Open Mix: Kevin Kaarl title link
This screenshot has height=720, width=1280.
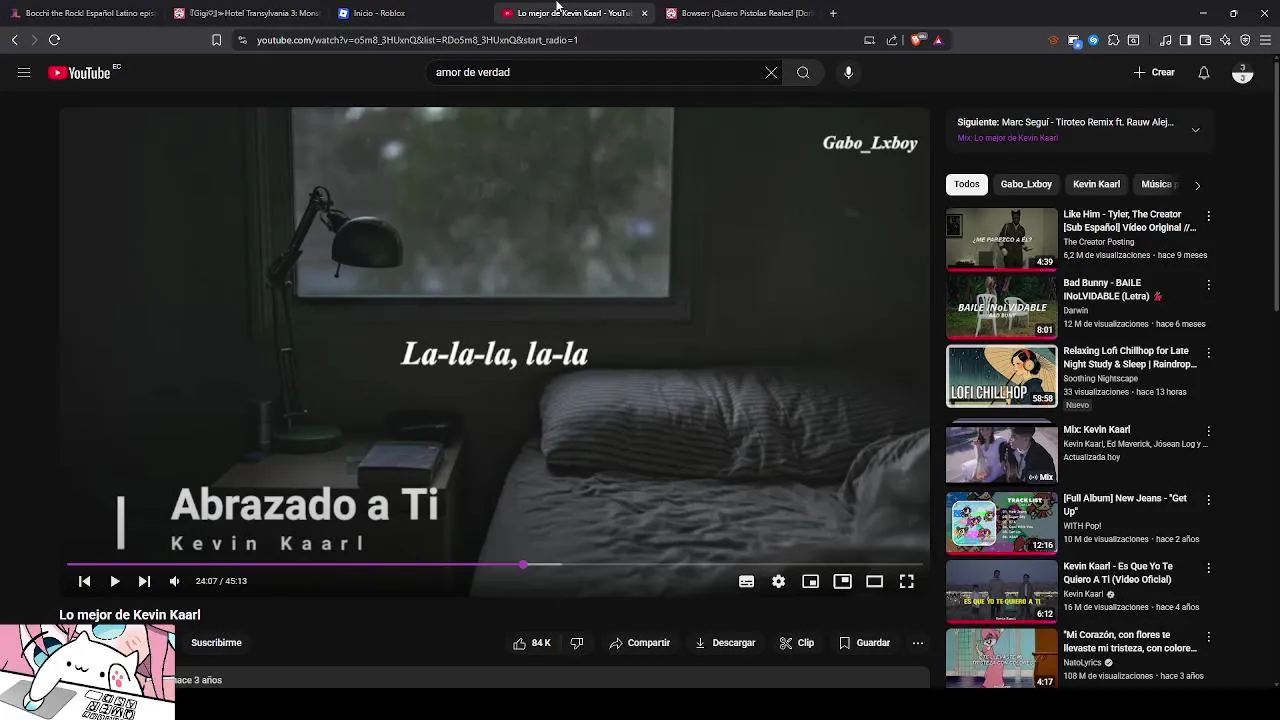(1097, 430)
